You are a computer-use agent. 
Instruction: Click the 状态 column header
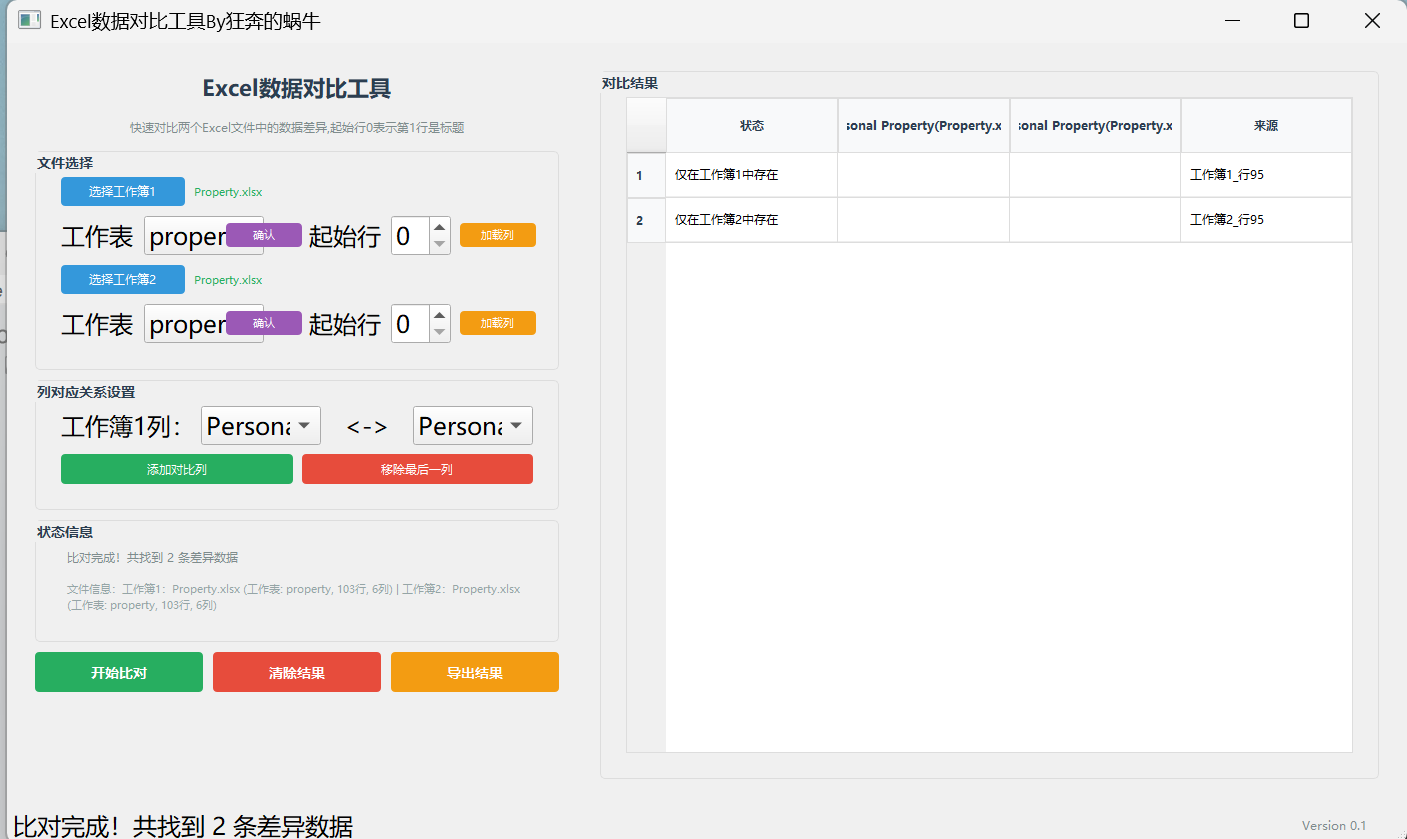[x=751, y=126]
